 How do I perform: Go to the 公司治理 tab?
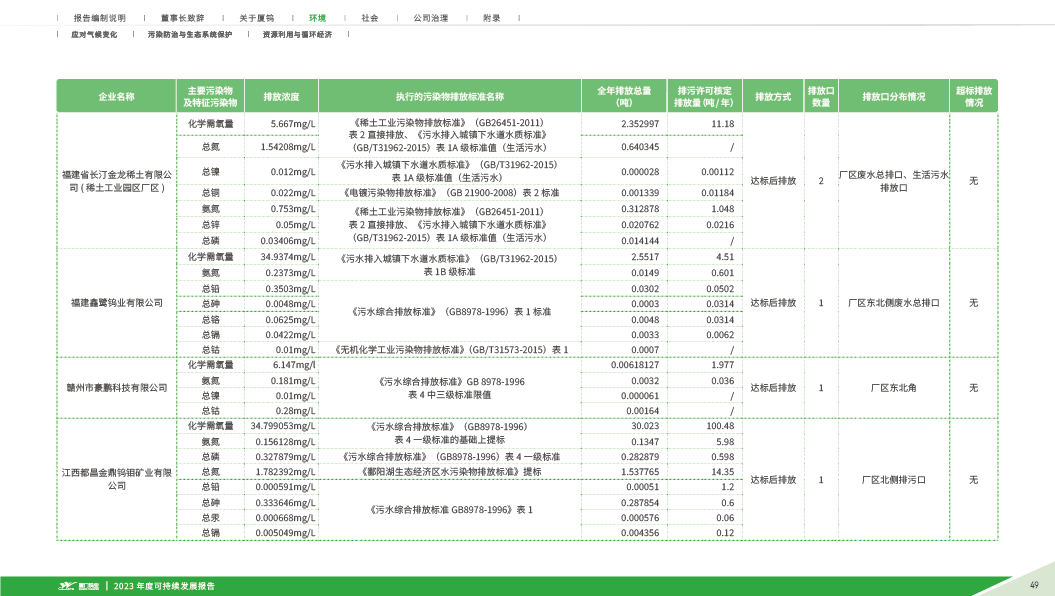tap(430, 18)
